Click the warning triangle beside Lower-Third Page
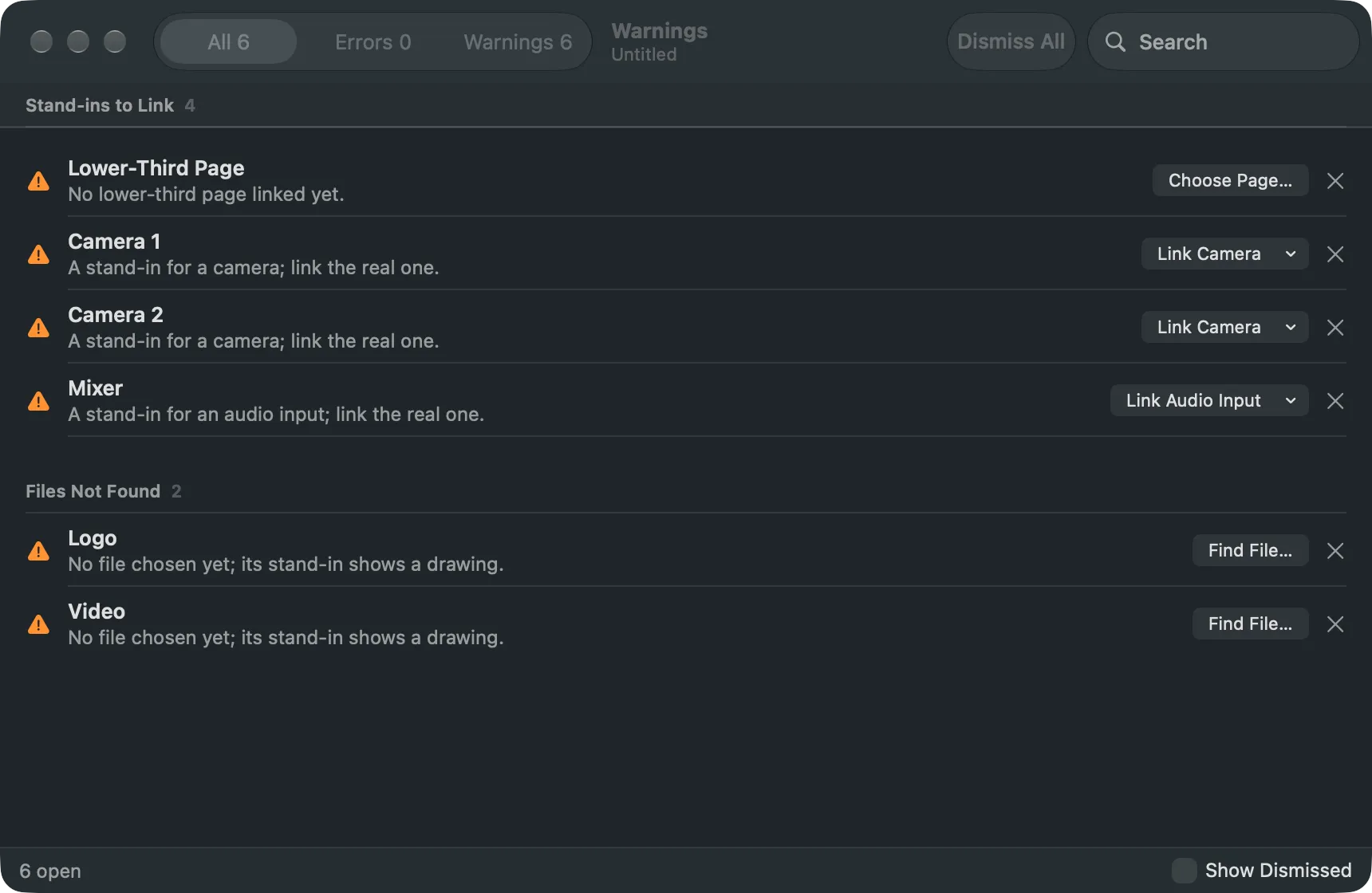The width and height of the screenshot is (1372, 893). 38,182
